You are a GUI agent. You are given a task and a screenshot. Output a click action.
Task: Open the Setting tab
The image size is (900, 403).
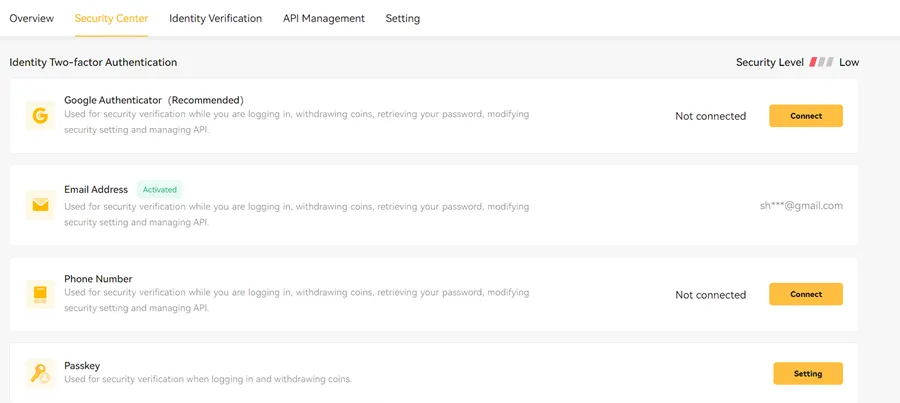coord(403,18)
